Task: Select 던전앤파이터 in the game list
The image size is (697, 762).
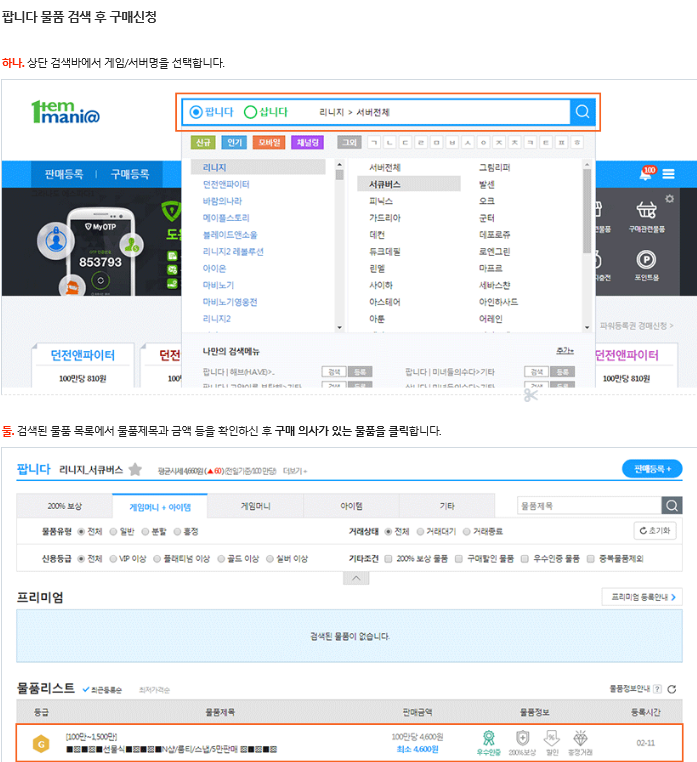Action: click(226, 184)
